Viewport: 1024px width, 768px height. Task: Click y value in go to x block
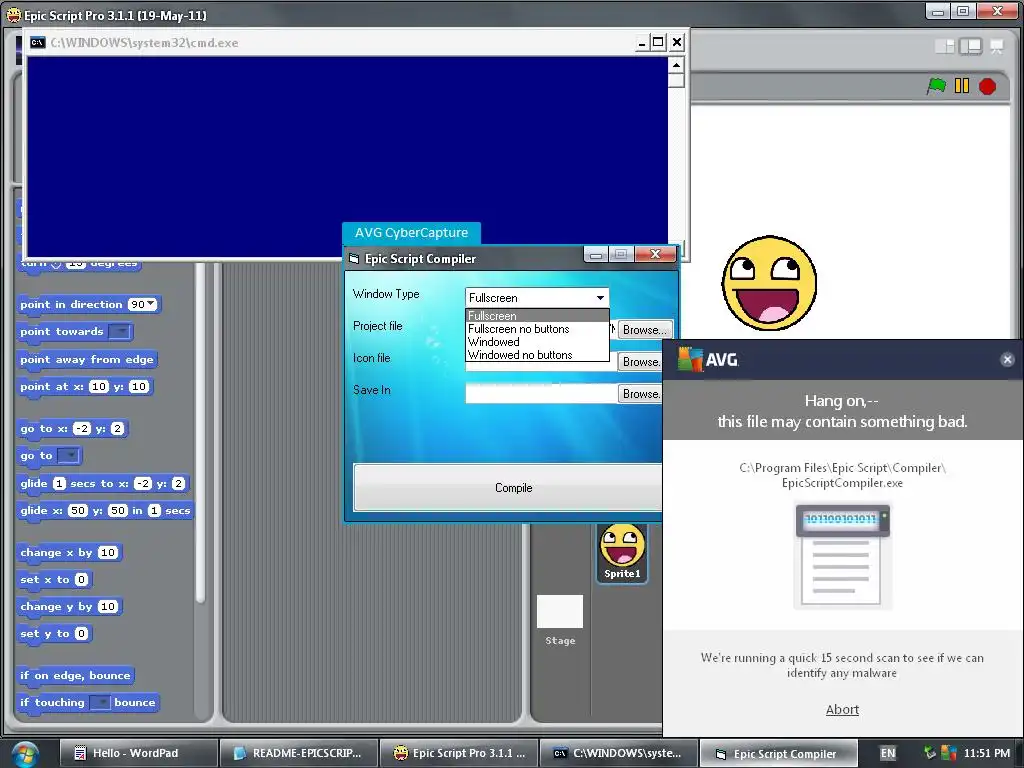117,428
